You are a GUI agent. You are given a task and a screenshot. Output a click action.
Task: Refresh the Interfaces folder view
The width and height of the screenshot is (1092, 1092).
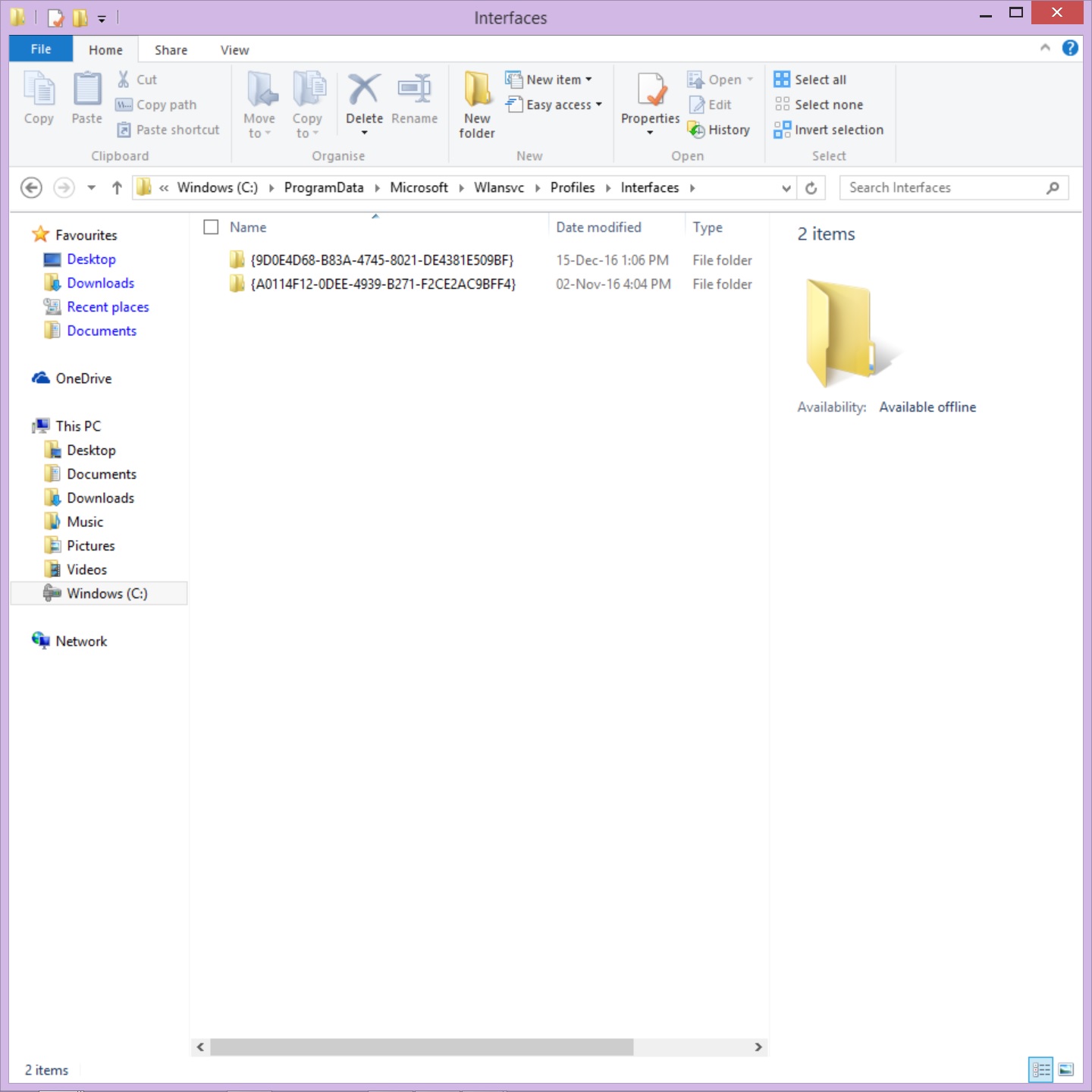[811, 188]
